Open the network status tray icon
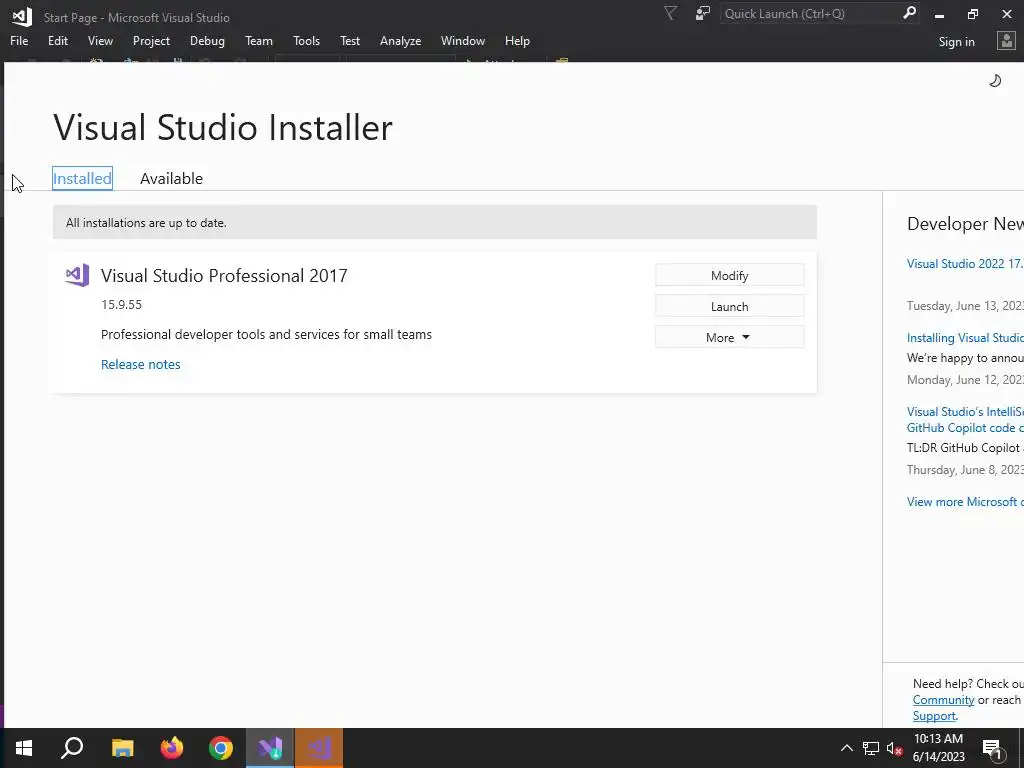 pyautogui.click(x=871, y=748)
